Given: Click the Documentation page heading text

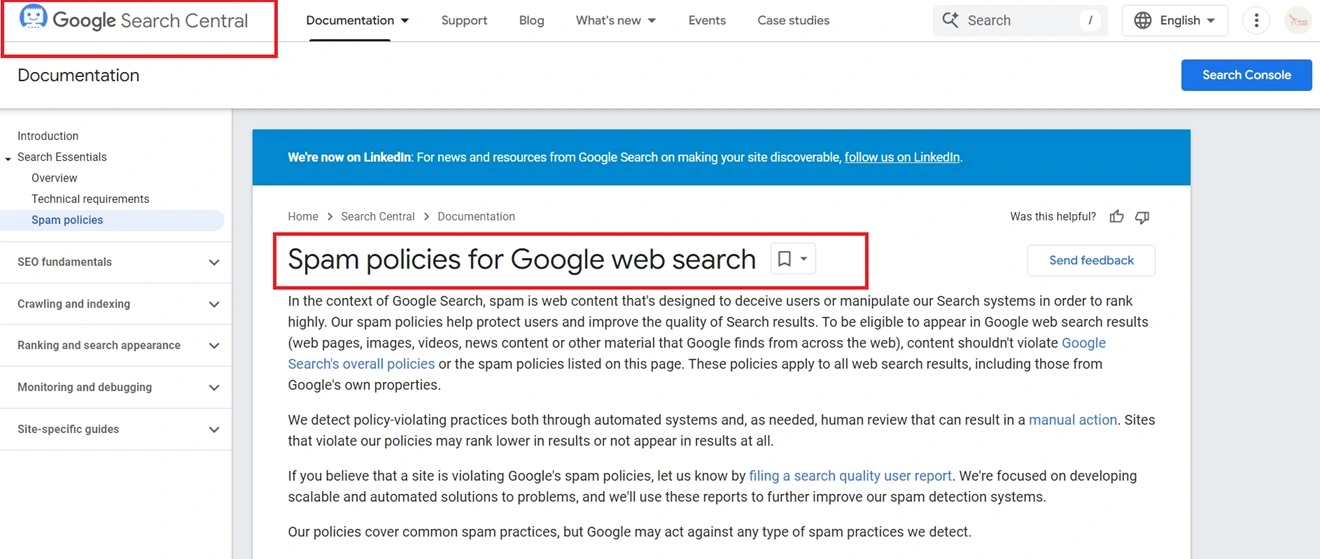Looking at the screenshot, I should point(78,75).
